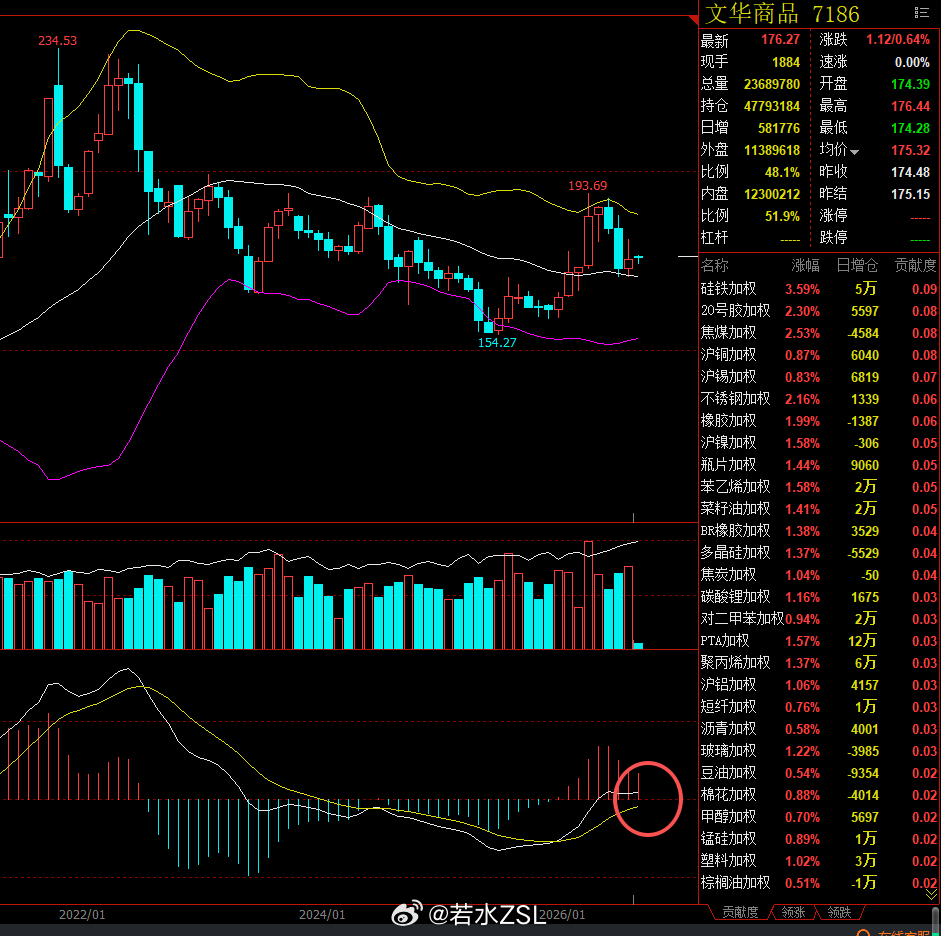This screenshot has width=941, height=936.
Task: Sort by the 贡献度 column header
Action: [915, 265]
